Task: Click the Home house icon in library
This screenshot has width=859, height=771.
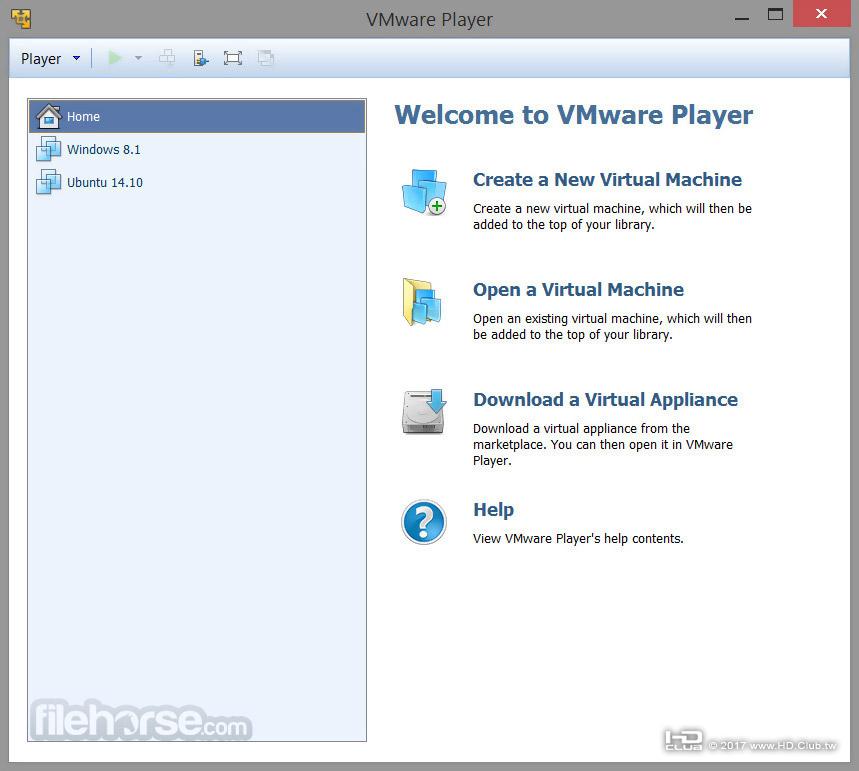Action: pyautogui.click(x=49, y=116)
